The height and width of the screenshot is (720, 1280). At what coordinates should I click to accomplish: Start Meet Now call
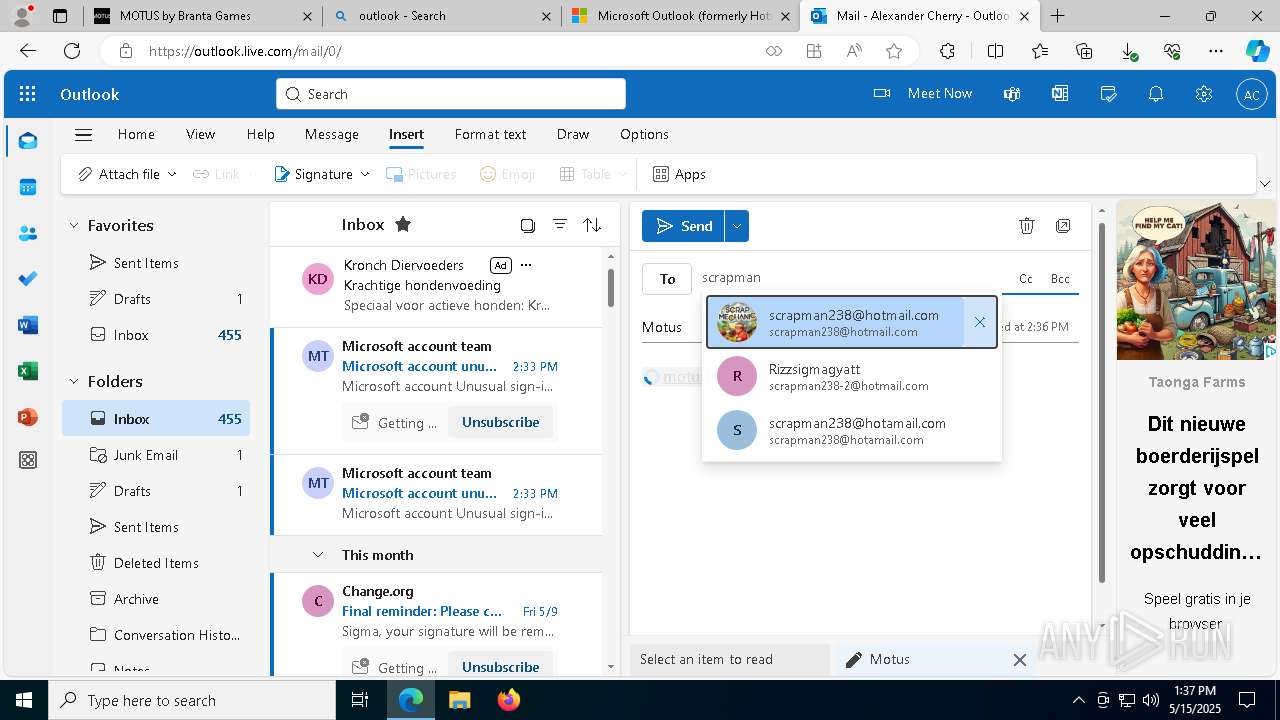tap(922, 93)
